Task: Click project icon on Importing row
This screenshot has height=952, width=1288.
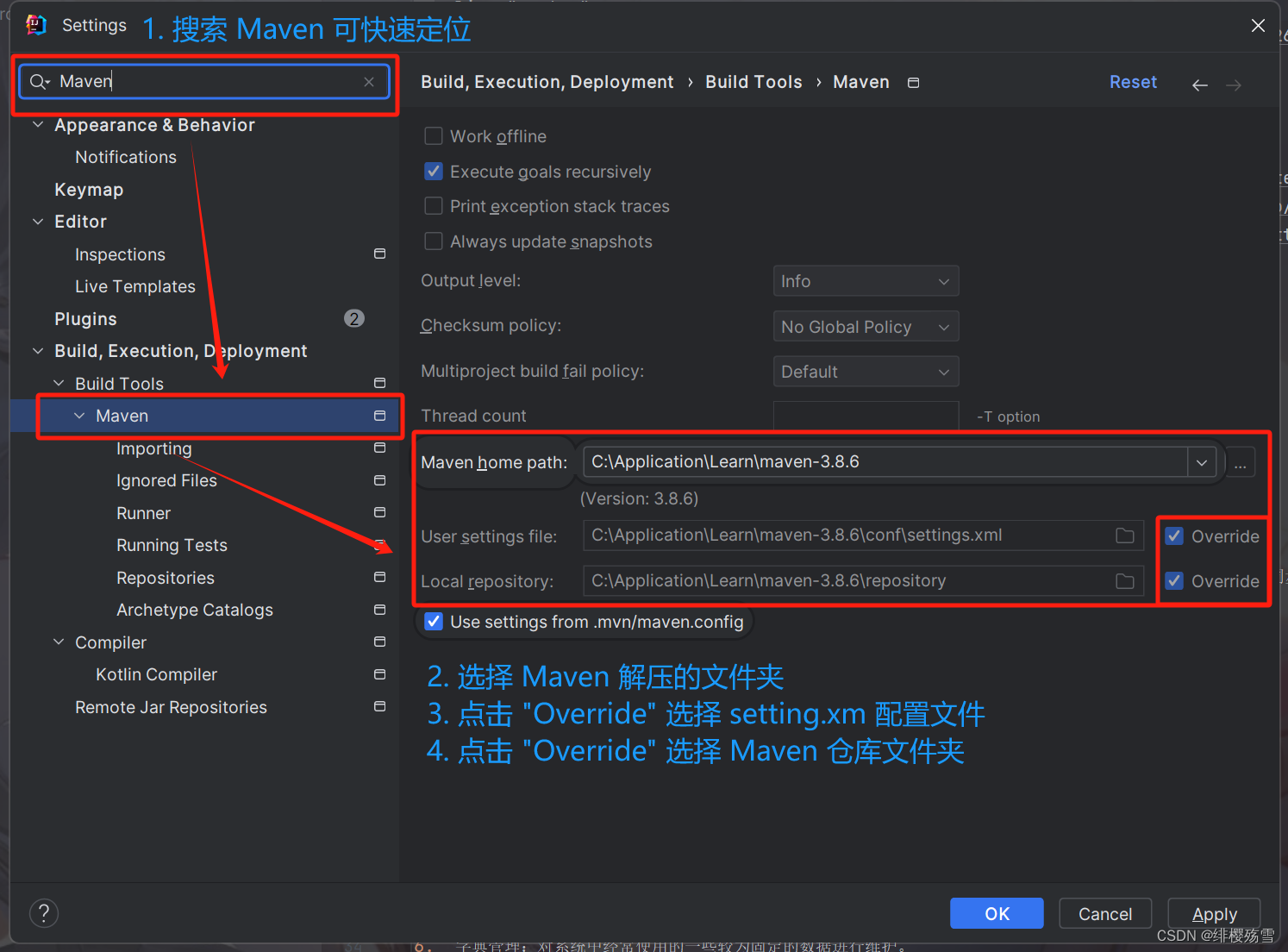Action: click(x=379, y=448)
